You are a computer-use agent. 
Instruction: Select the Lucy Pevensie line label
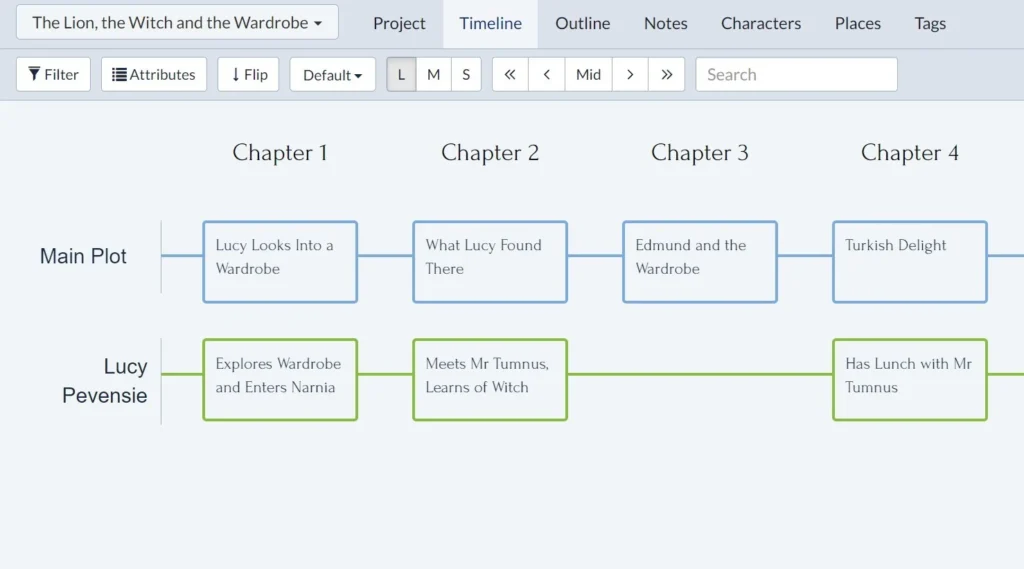pyautogui.click(x=104, y=381)
